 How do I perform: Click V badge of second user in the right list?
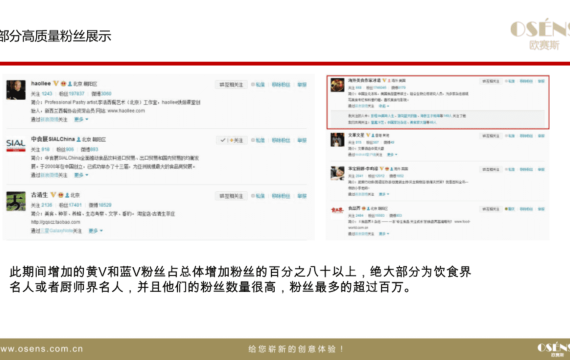coord(368,135)
